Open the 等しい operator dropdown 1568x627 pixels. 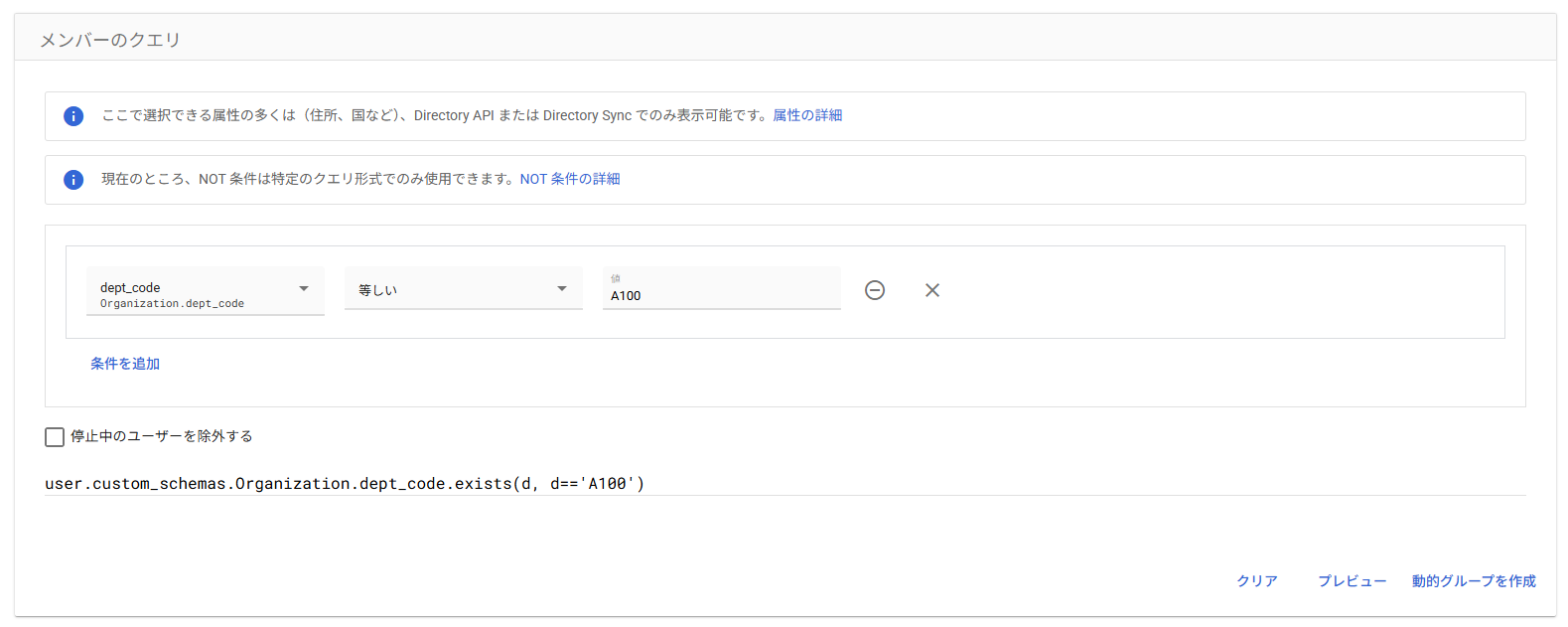(x=464, y=289)
